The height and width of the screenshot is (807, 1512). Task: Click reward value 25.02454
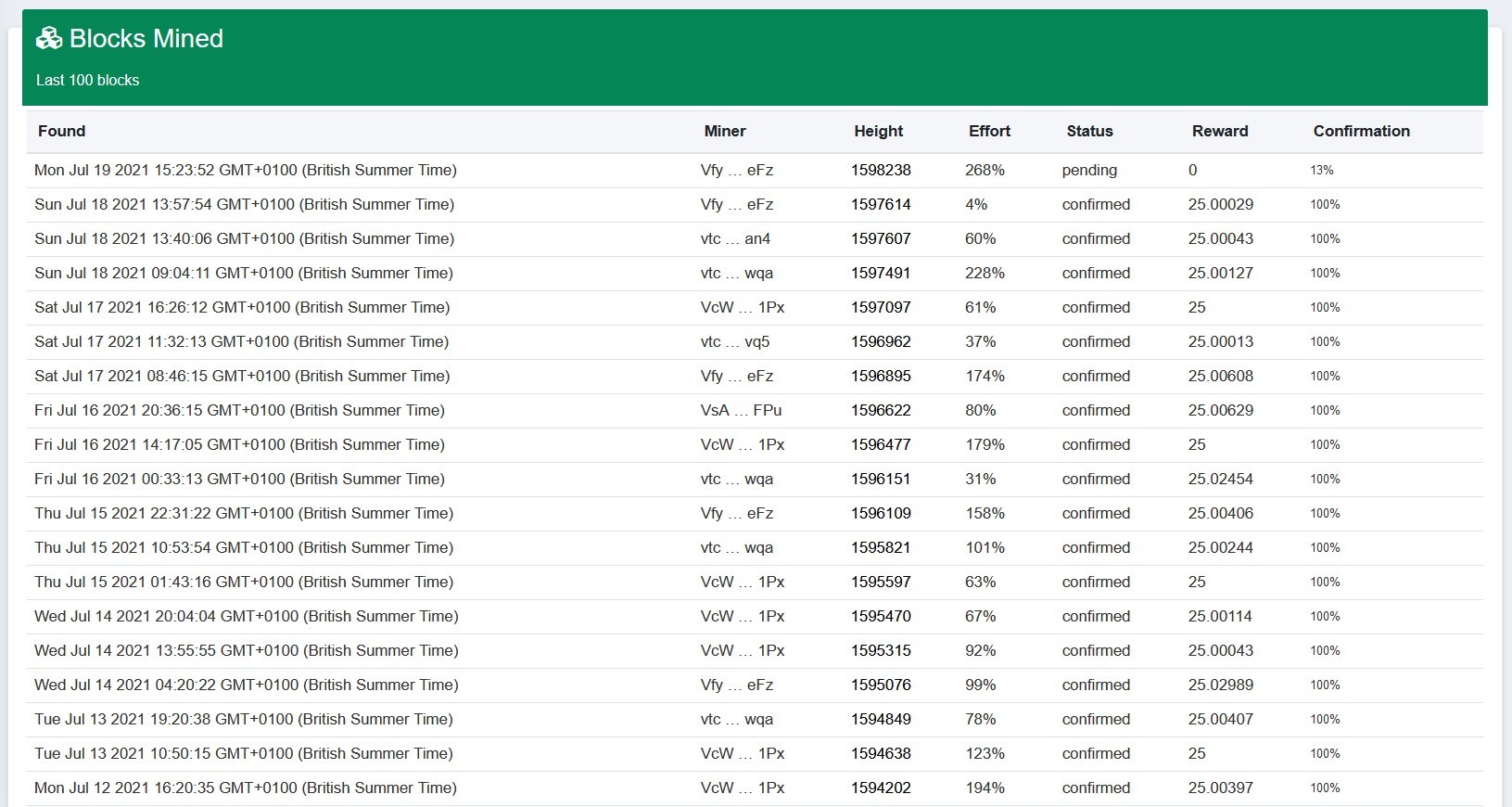tap(1220, 479)
